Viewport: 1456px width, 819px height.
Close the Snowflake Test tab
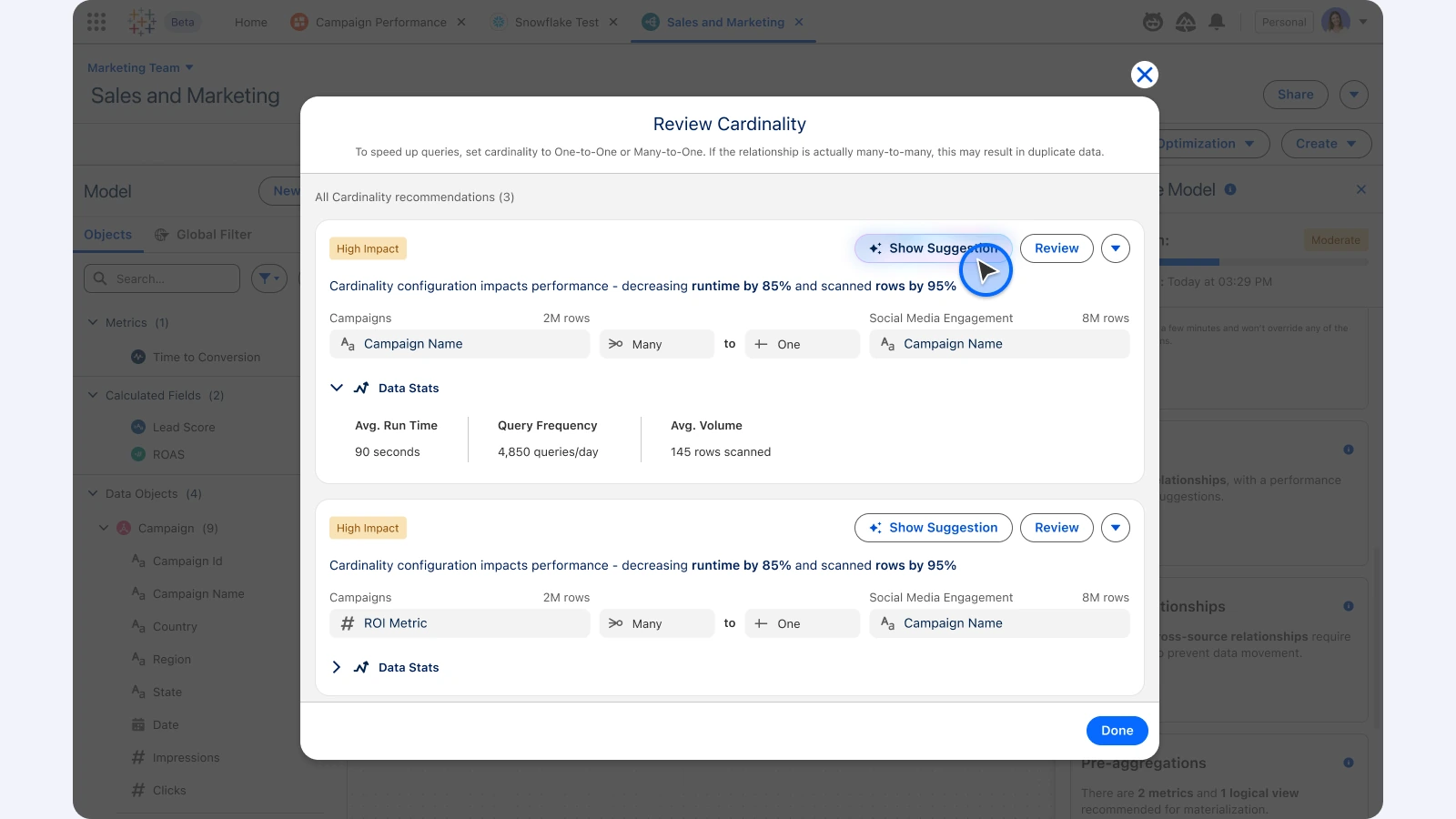[x=613, y=22]
